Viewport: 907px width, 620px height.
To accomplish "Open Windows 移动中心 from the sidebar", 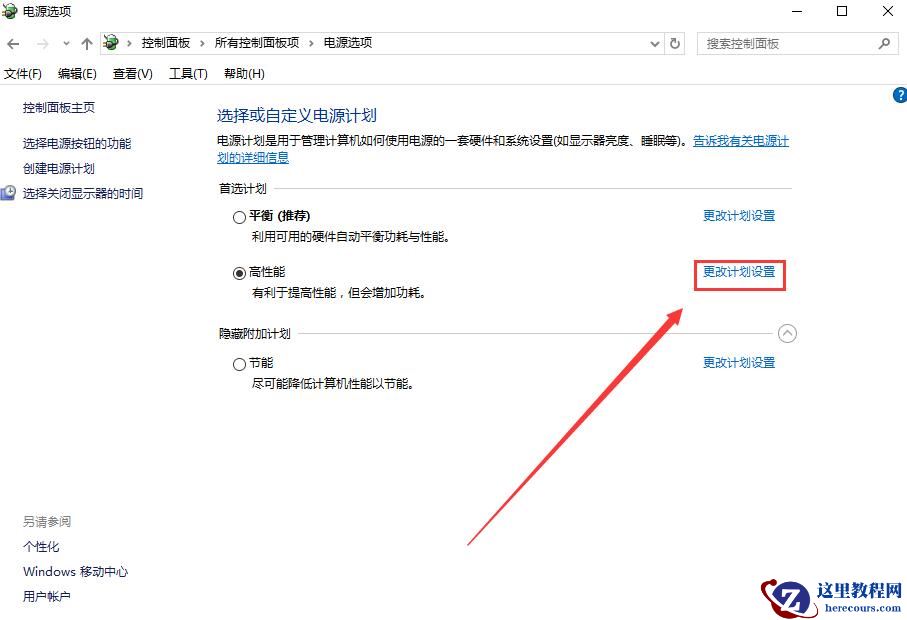I will coord(75,571).
